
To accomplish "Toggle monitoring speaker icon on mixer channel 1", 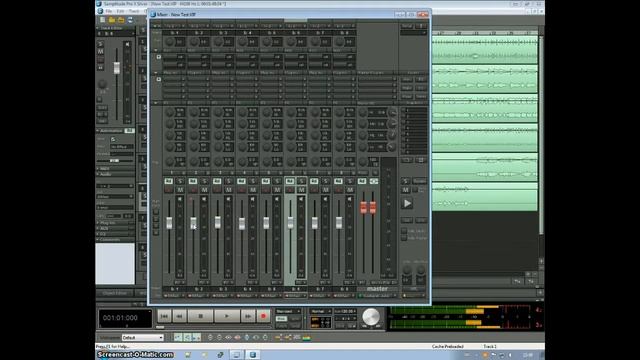I will tap(180, 199).
